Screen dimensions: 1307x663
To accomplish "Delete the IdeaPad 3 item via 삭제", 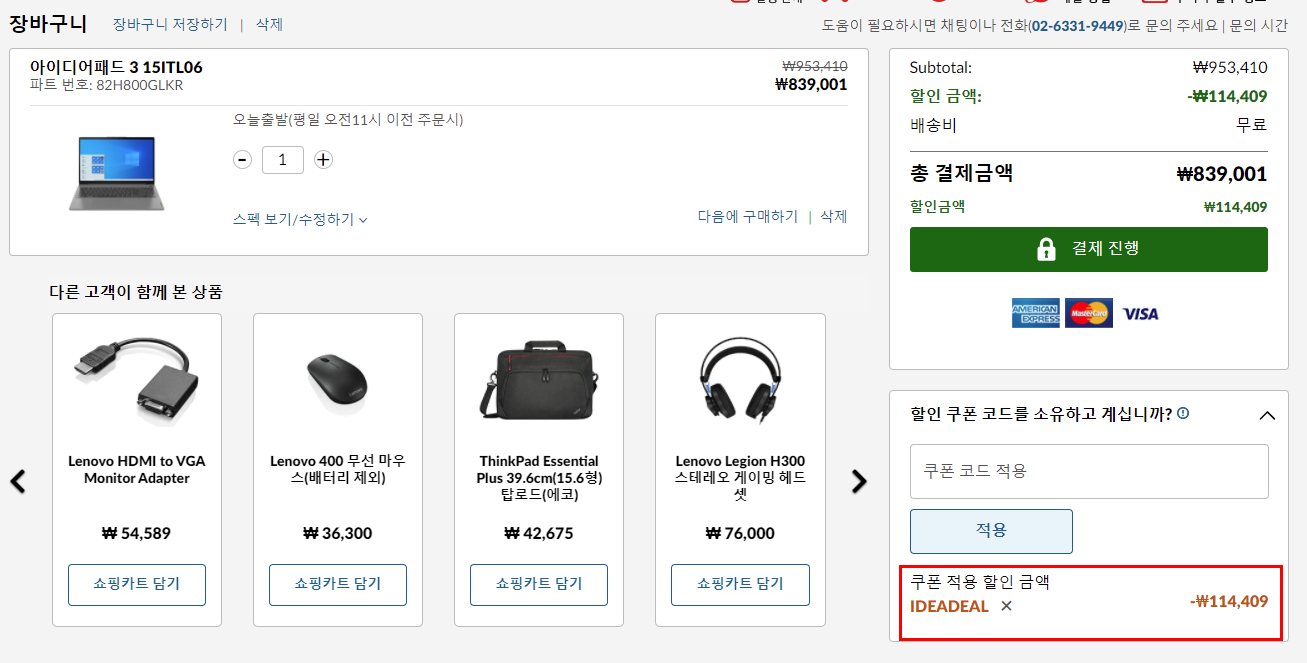I will point(834,216).
